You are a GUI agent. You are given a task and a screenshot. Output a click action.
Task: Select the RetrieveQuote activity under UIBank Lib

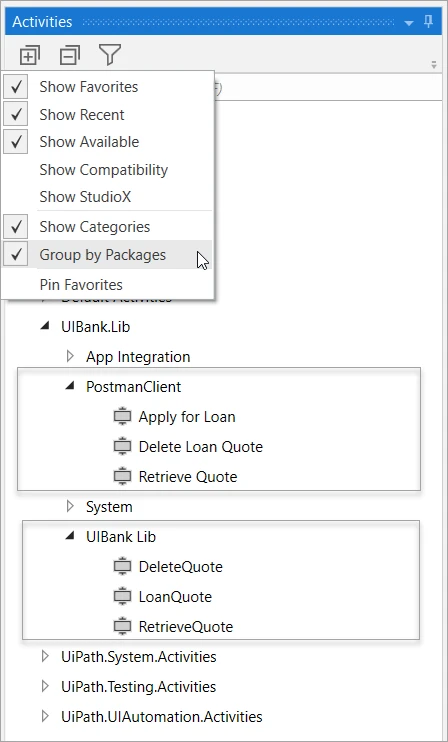[186, 627]
